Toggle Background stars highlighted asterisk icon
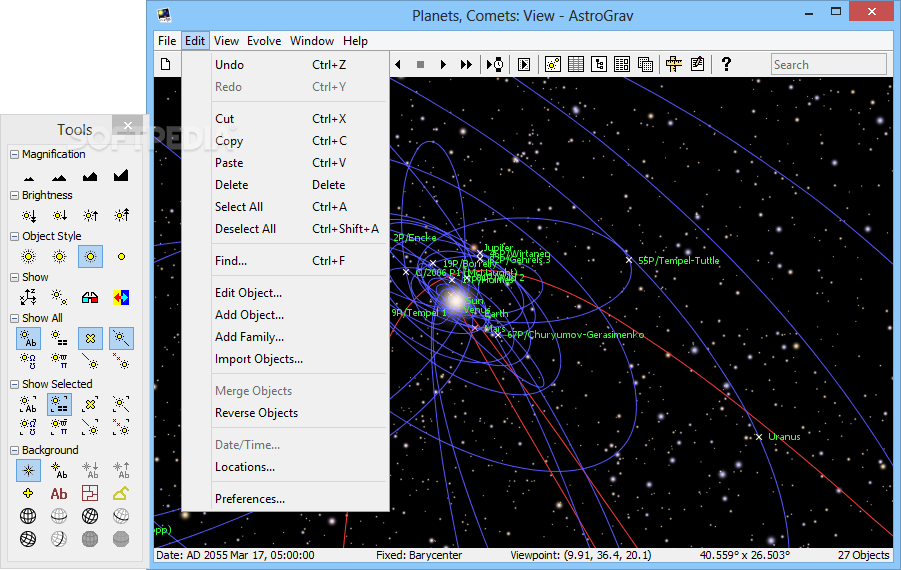 coord(29,471)
